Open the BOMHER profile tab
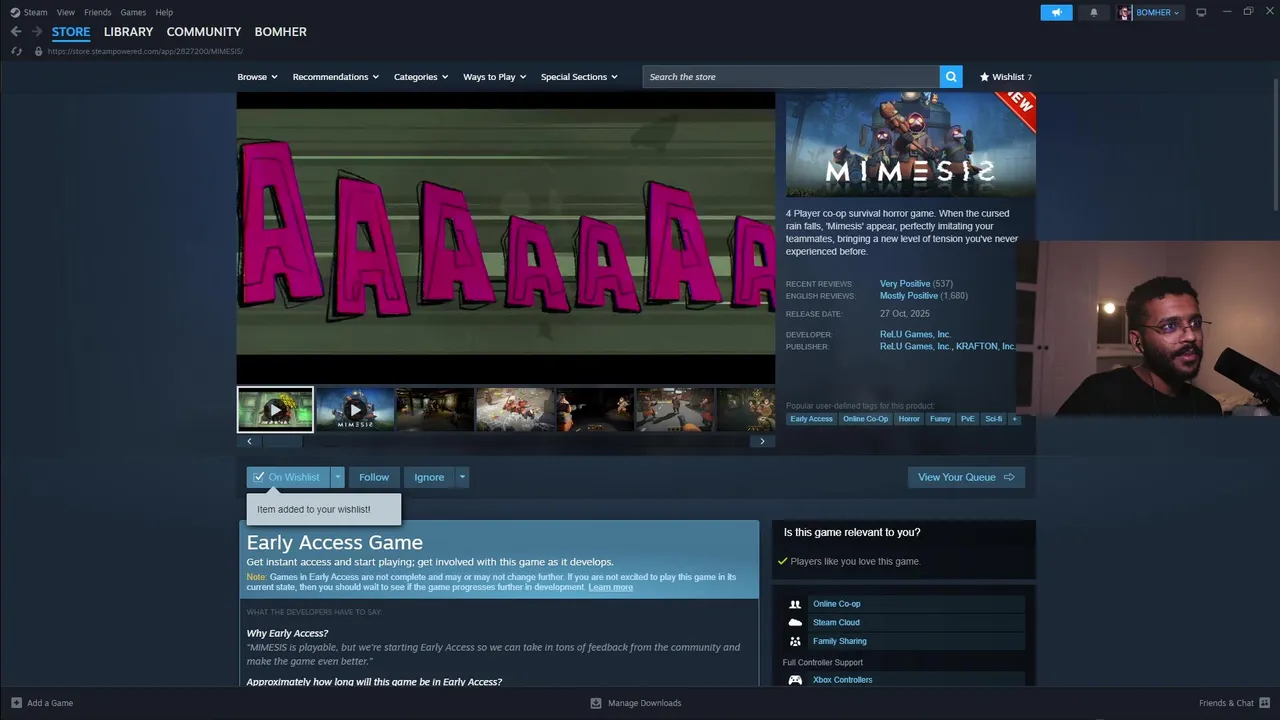The width and height of the screenshot is (1280, 720). tap(281, 32)
